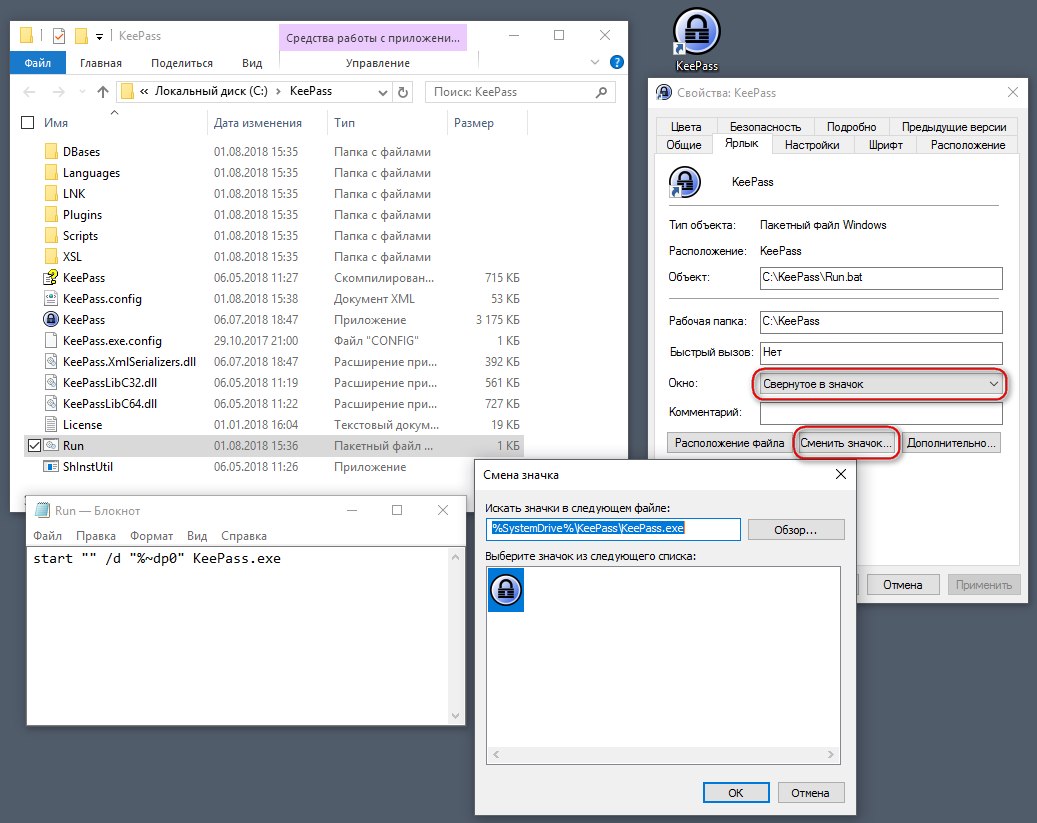Click the KeePass application file icon in Explorer
Screen dimensions: 1037x823
click(51, 320)
